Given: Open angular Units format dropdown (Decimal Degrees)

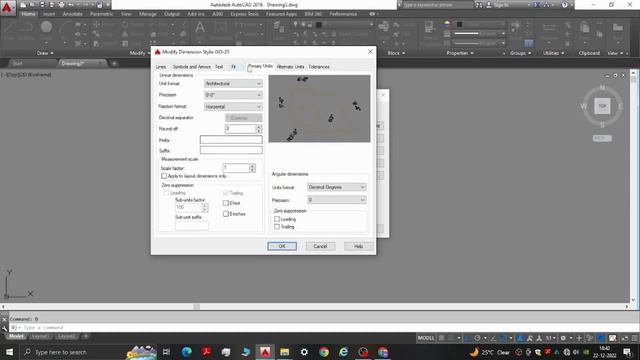Looking at the screenshot, I should click(x=336, y=187).
